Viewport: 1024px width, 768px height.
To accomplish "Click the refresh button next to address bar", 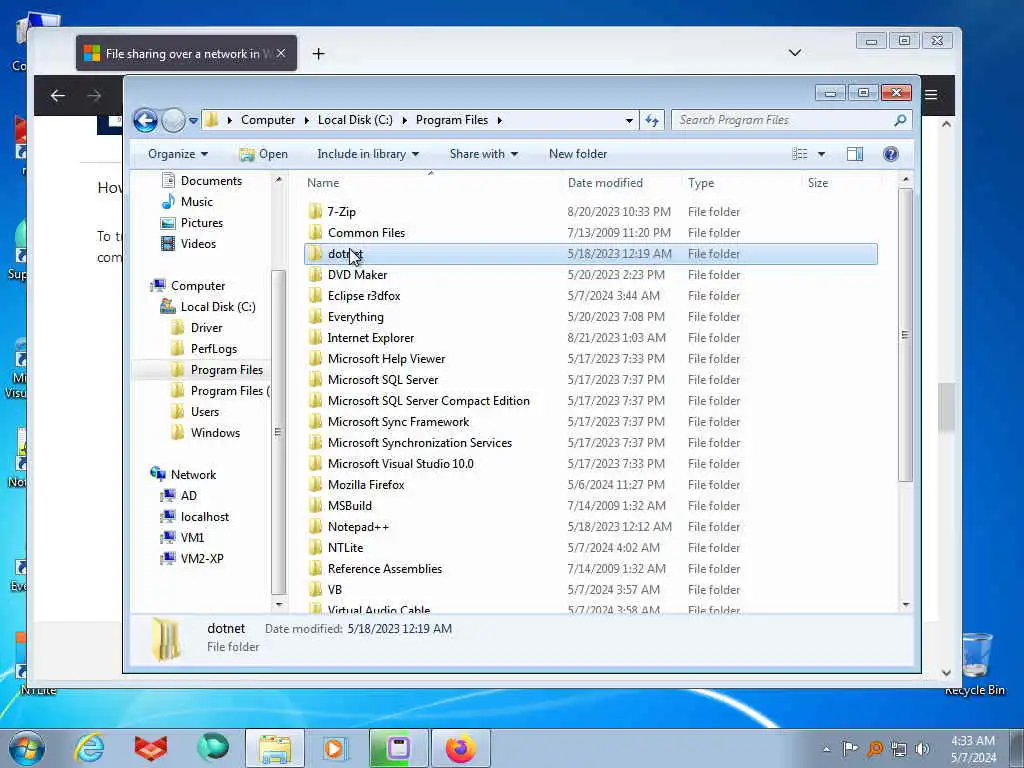I will coord(652,120).
